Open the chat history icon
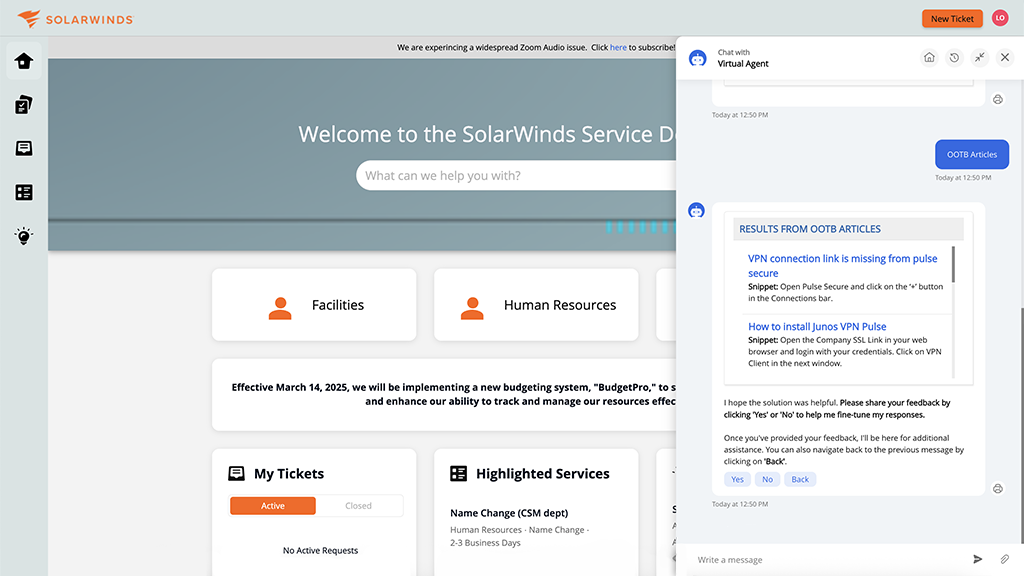Viewport: 1024px width, 576px height. [954, 57]
